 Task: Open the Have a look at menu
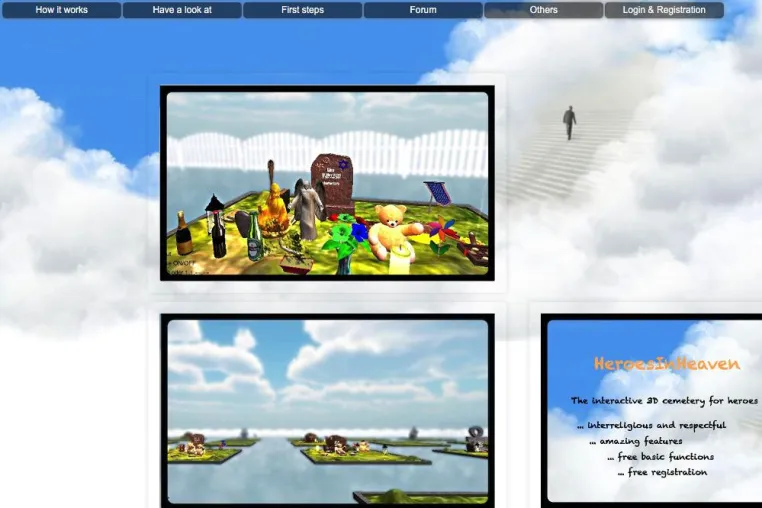182,10
